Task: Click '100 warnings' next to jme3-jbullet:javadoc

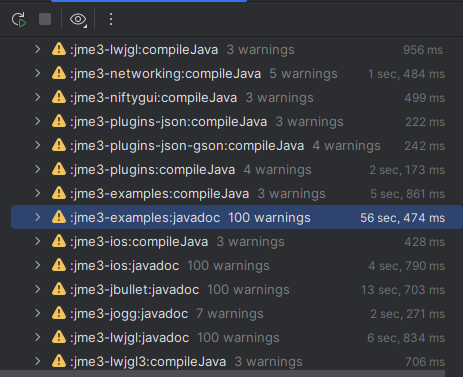Action: [x=248, y=290]
